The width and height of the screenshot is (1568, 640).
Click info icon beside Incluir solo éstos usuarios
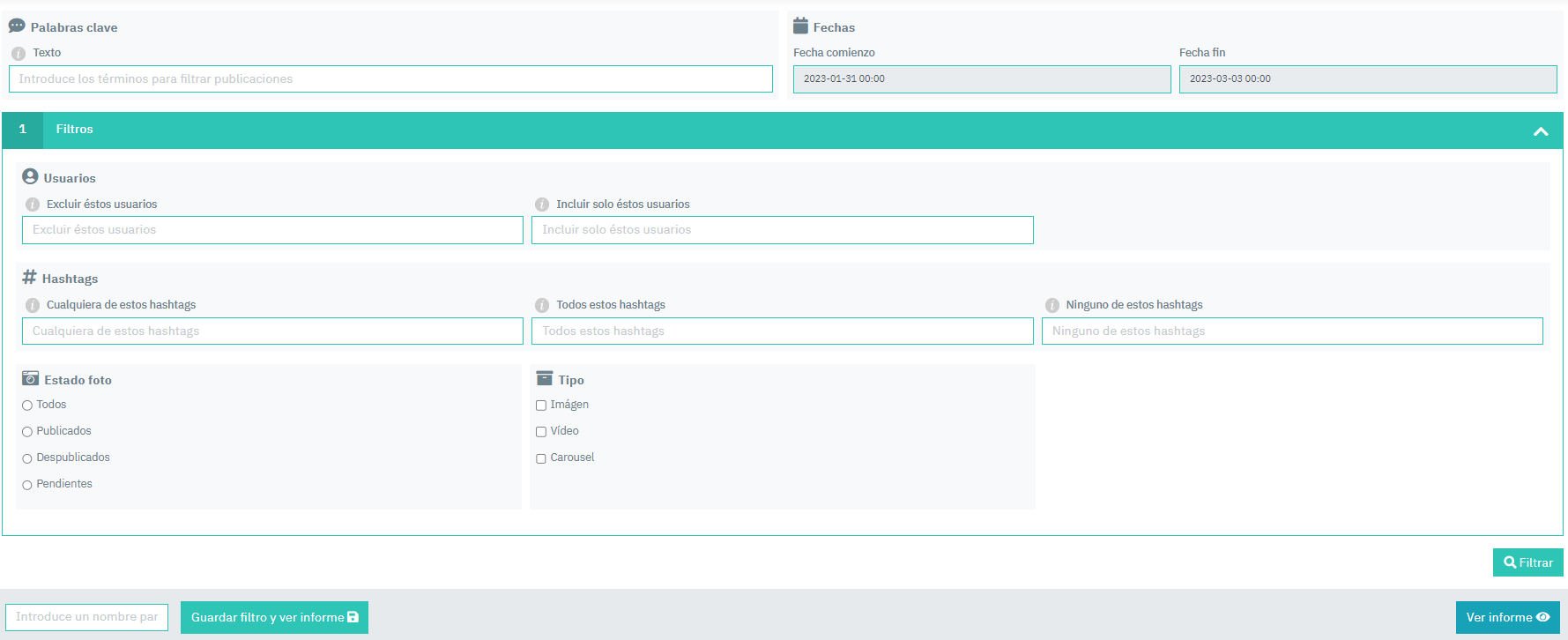coord(542,205)
